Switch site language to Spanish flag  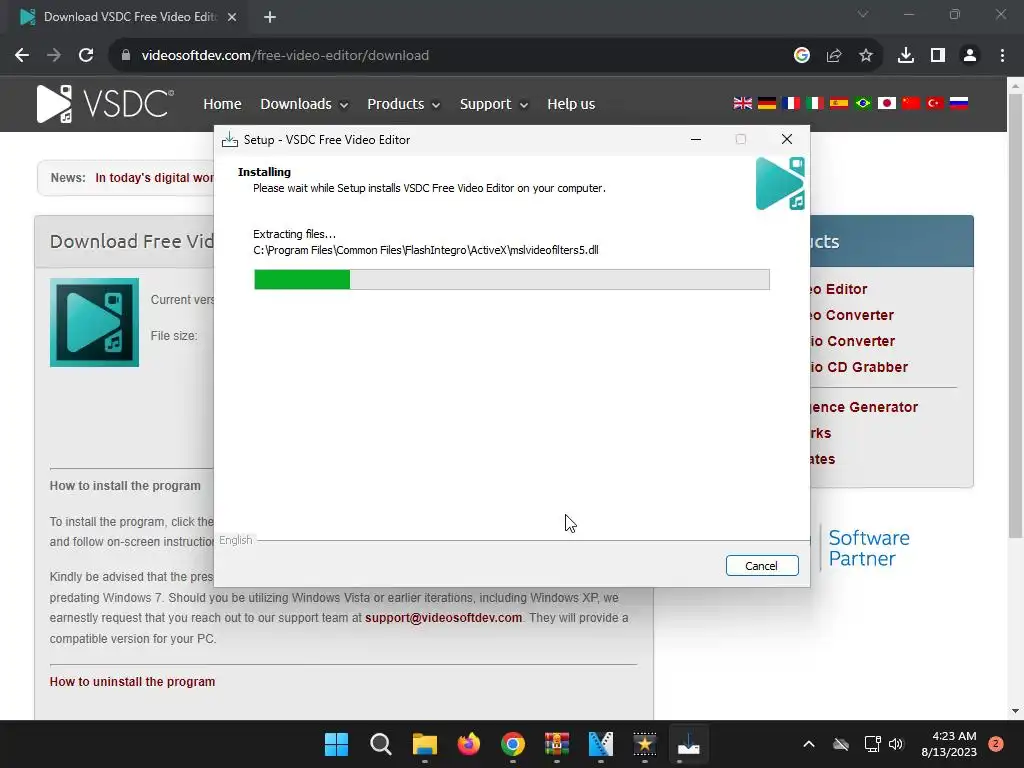[x=839, y=103]
